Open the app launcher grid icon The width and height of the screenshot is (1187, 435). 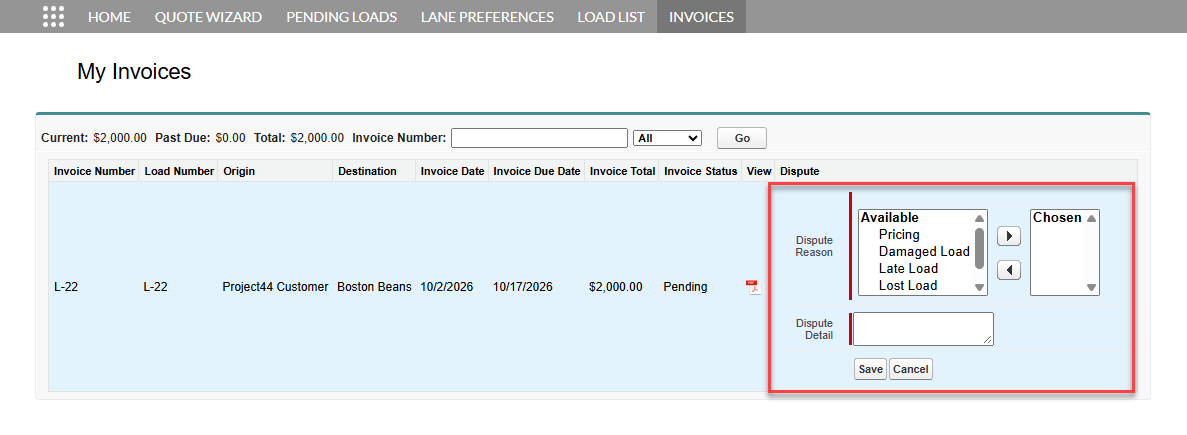(53, 17)
